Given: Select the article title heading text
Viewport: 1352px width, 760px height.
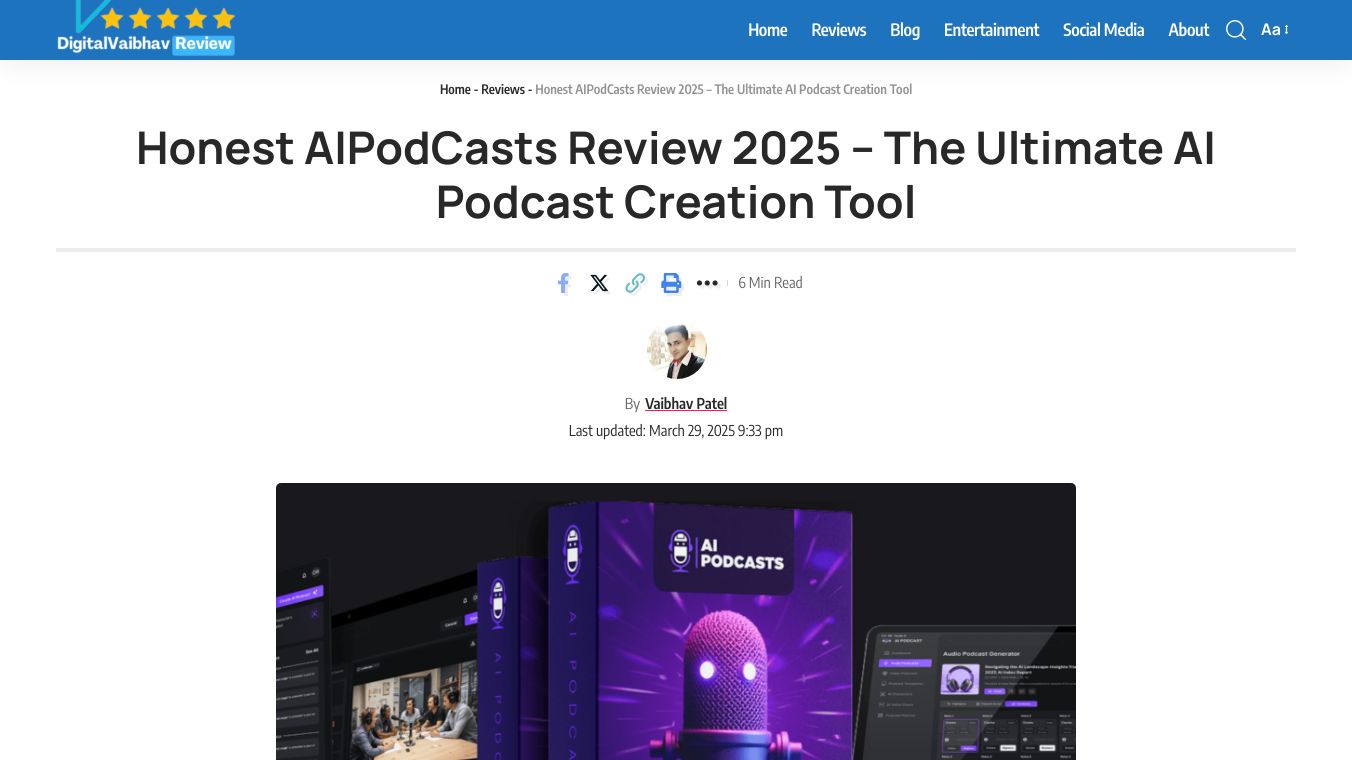Looking at the screenshot, I should point(676,175).
